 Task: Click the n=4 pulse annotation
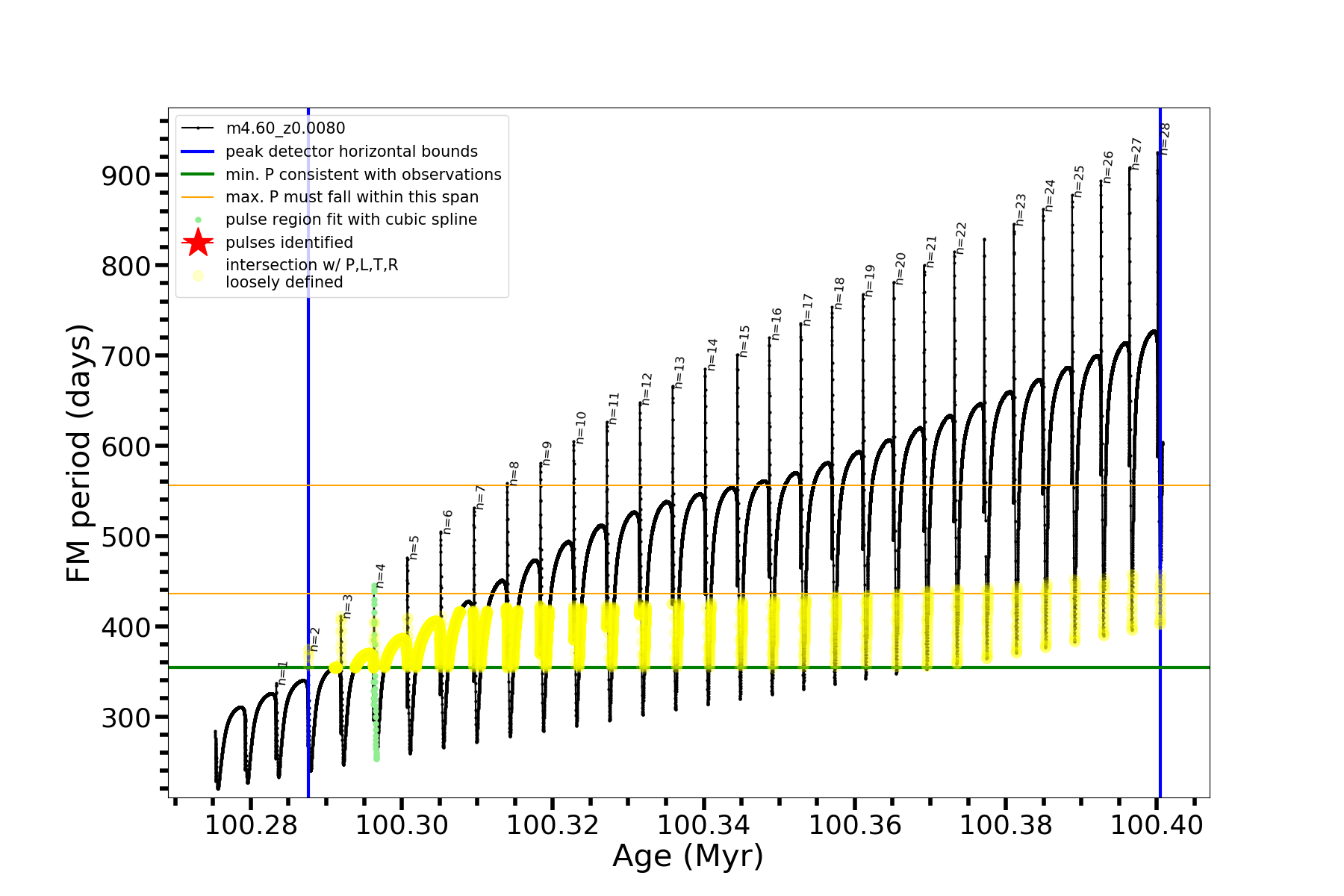tap(380, 576)
